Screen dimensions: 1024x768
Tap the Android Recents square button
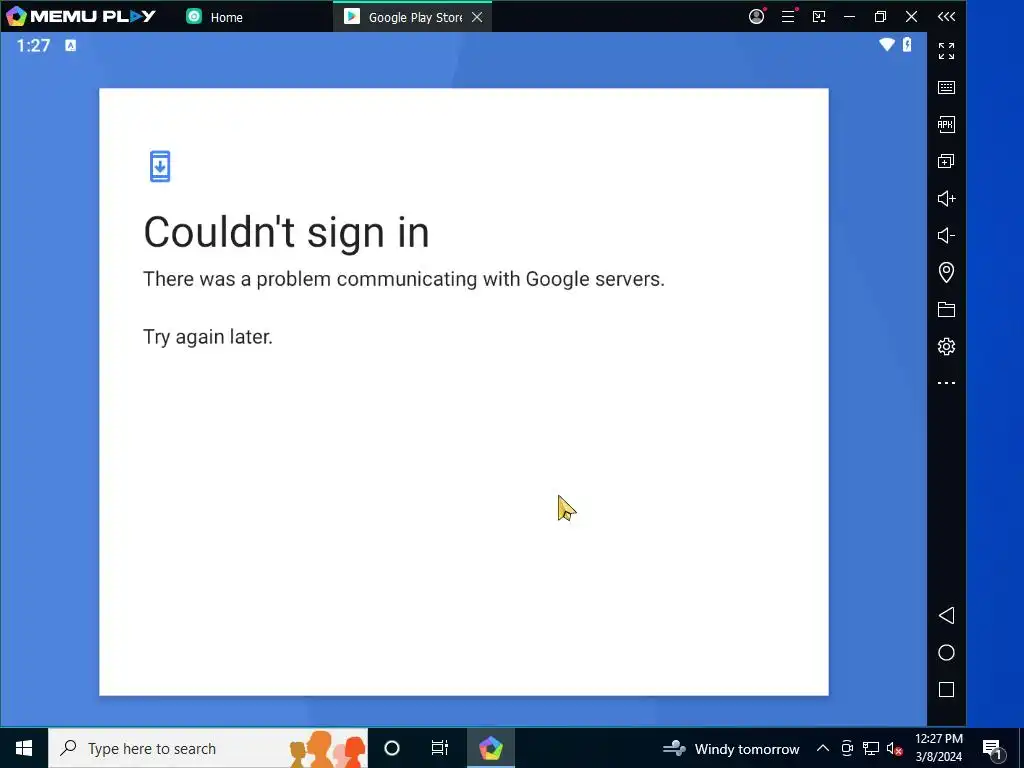point(946,690)
